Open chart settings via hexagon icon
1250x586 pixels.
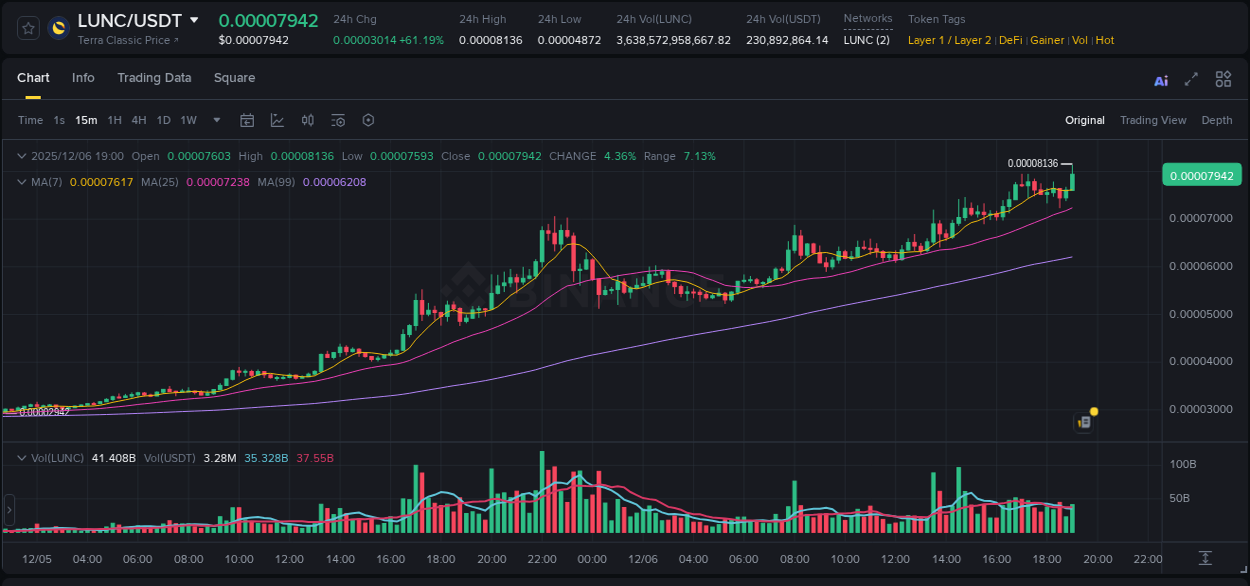368,119
